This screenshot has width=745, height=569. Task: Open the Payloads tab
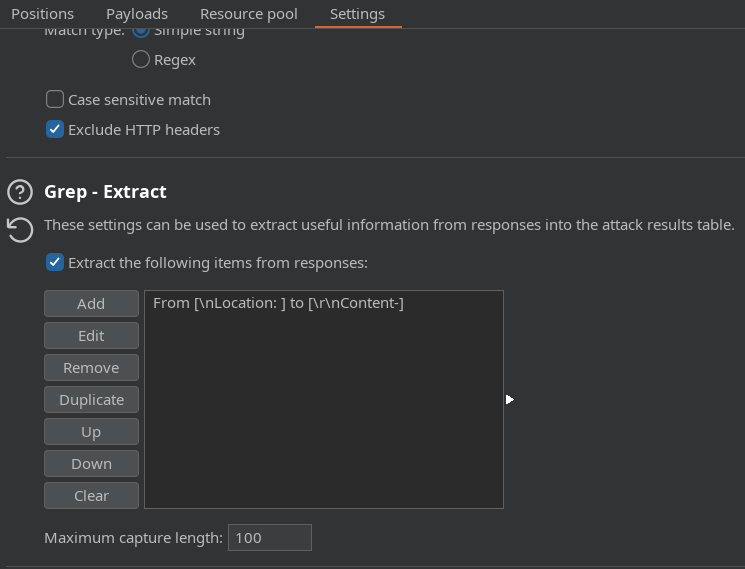[137, 14]
